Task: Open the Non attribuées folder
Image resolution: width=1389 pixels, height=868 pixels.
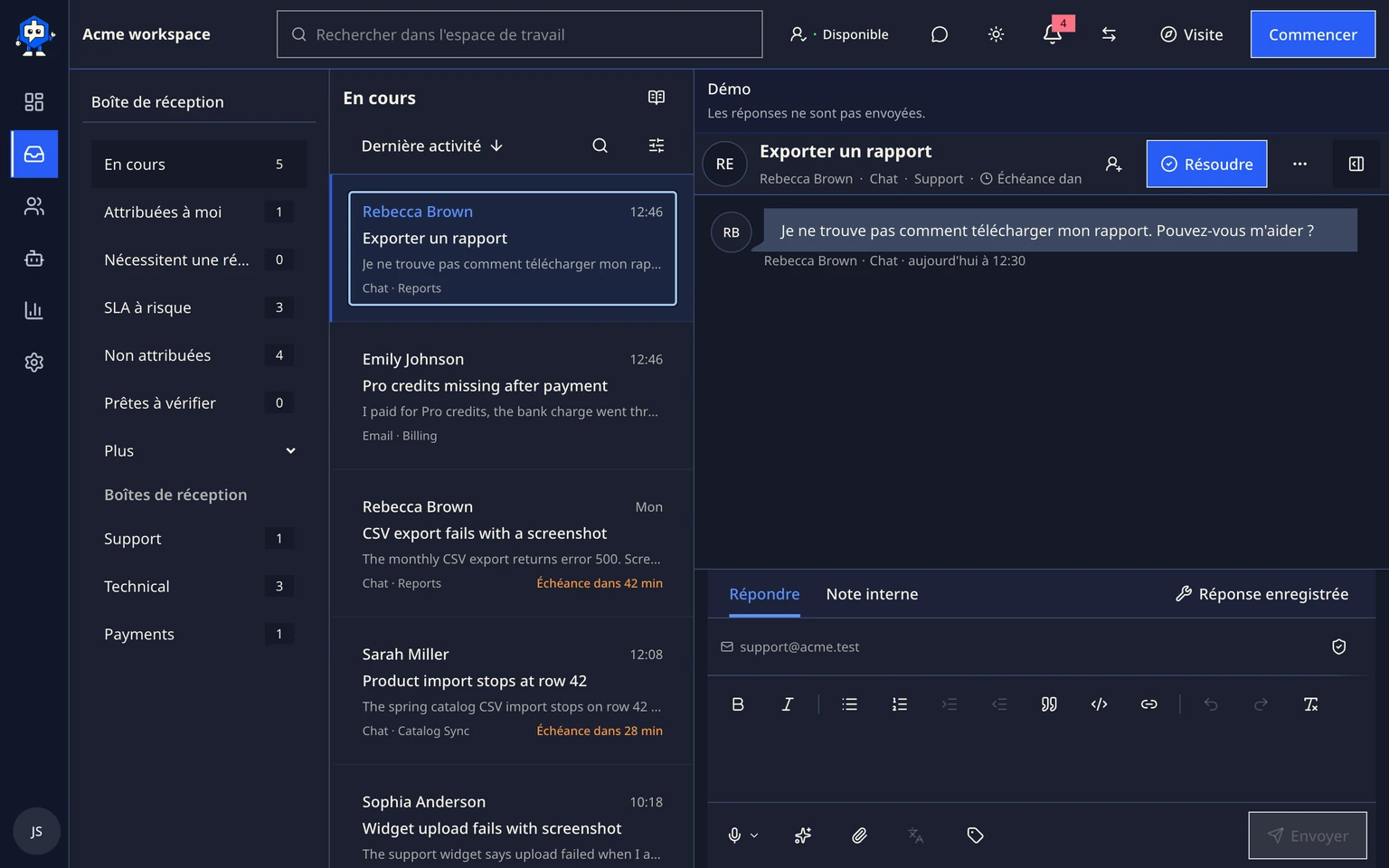Action: click(199, 355)
